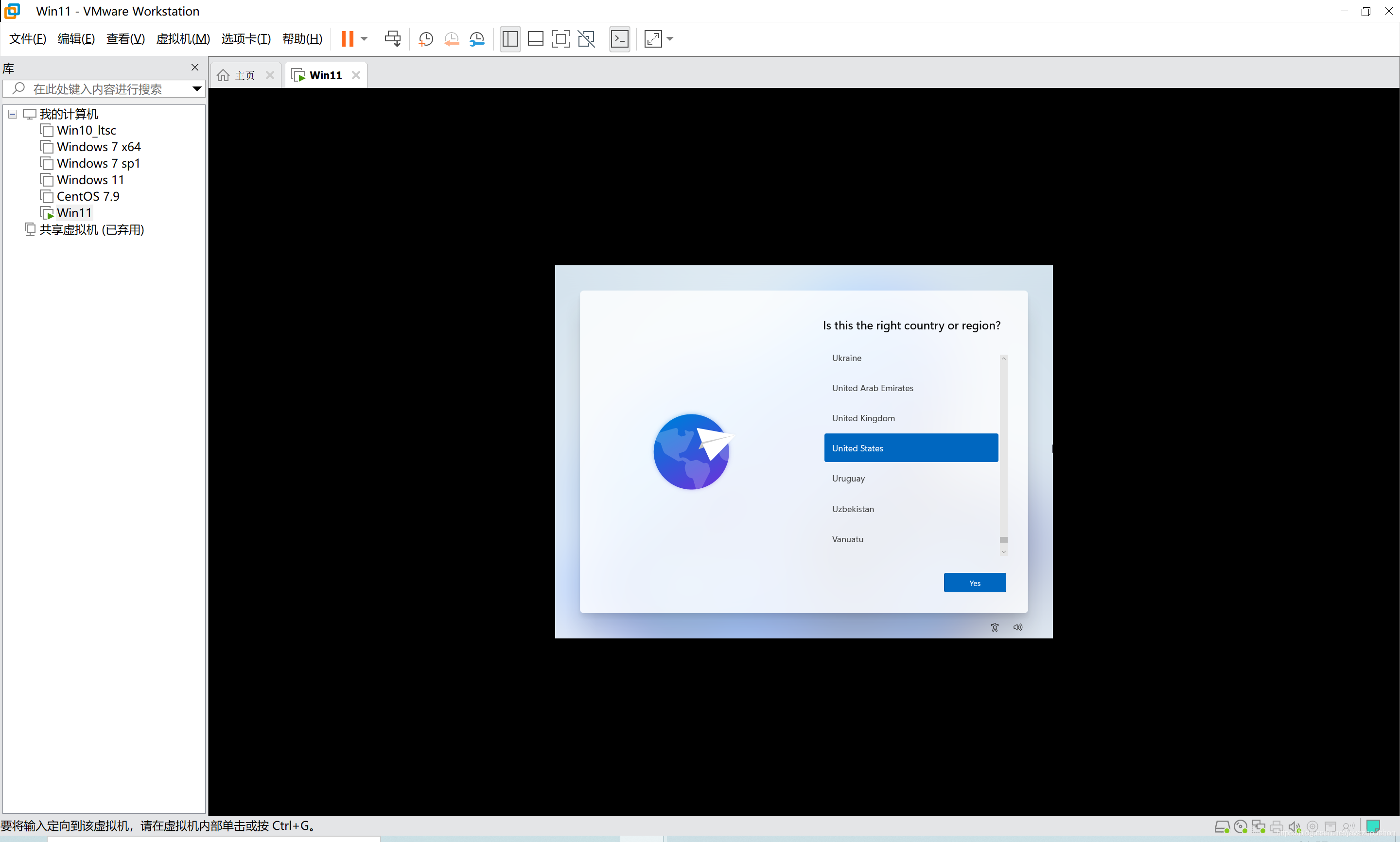Image resolution: width=1400 pixels, height=842 pixels.
Task: Open the 文件 menu
Action: click(x=29, y=38)
